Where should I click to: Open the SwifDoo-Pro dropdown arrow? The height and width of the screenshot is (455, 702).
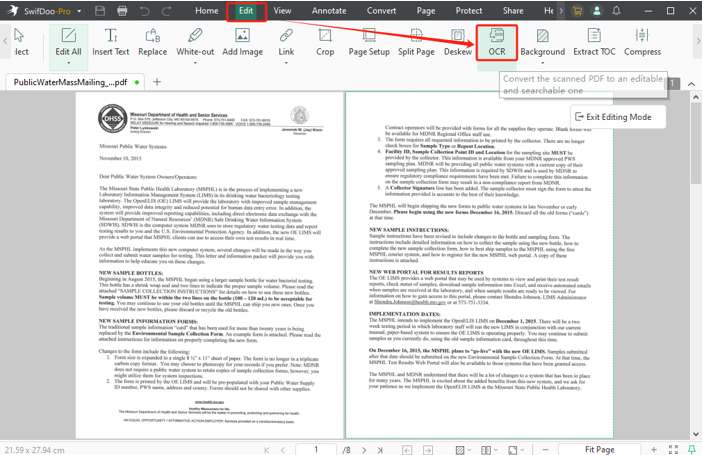pos(79,11)
